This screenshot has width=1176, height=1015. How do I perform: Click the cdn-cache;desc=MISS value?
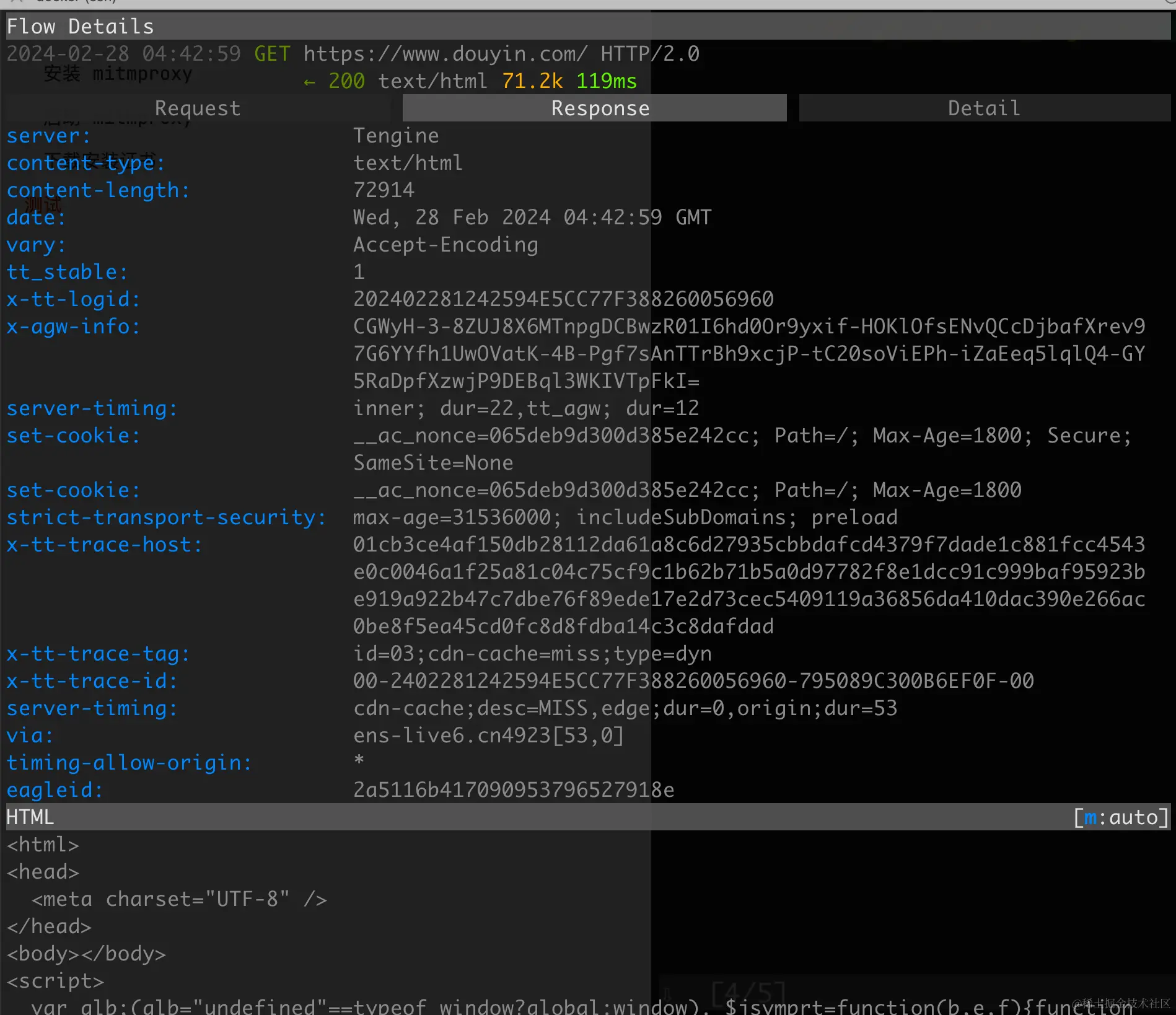[x=470, y=708]
